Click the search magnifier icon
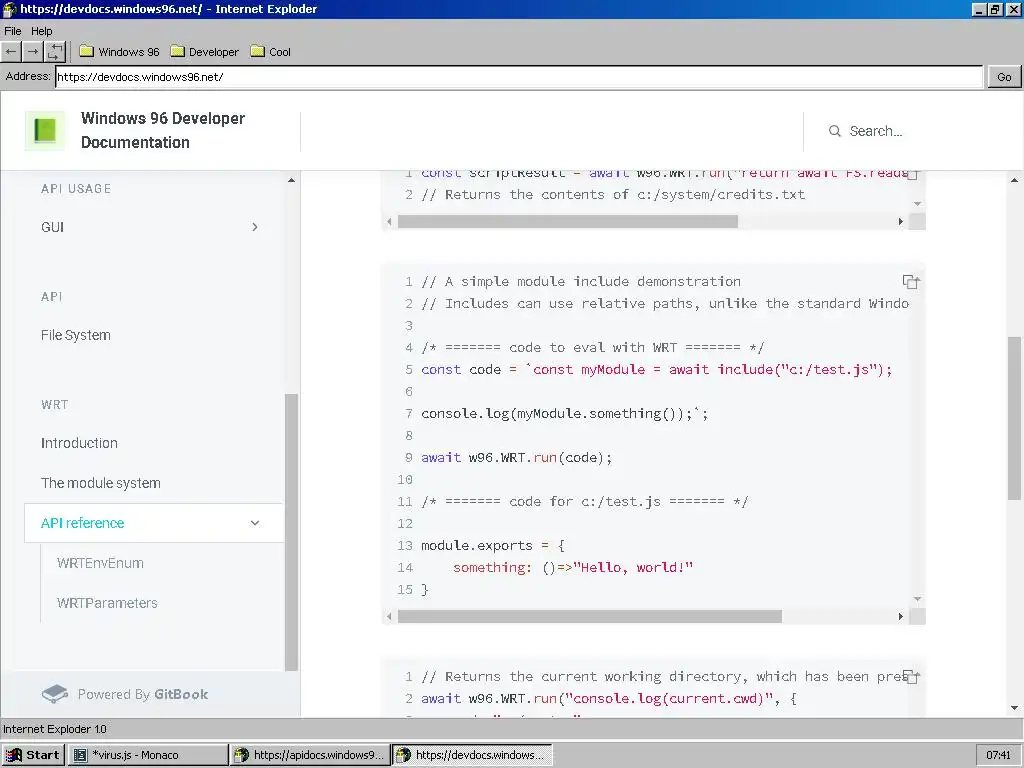Image resolution: width=1024 pixels, height=768 pixels. pos(835,131)
